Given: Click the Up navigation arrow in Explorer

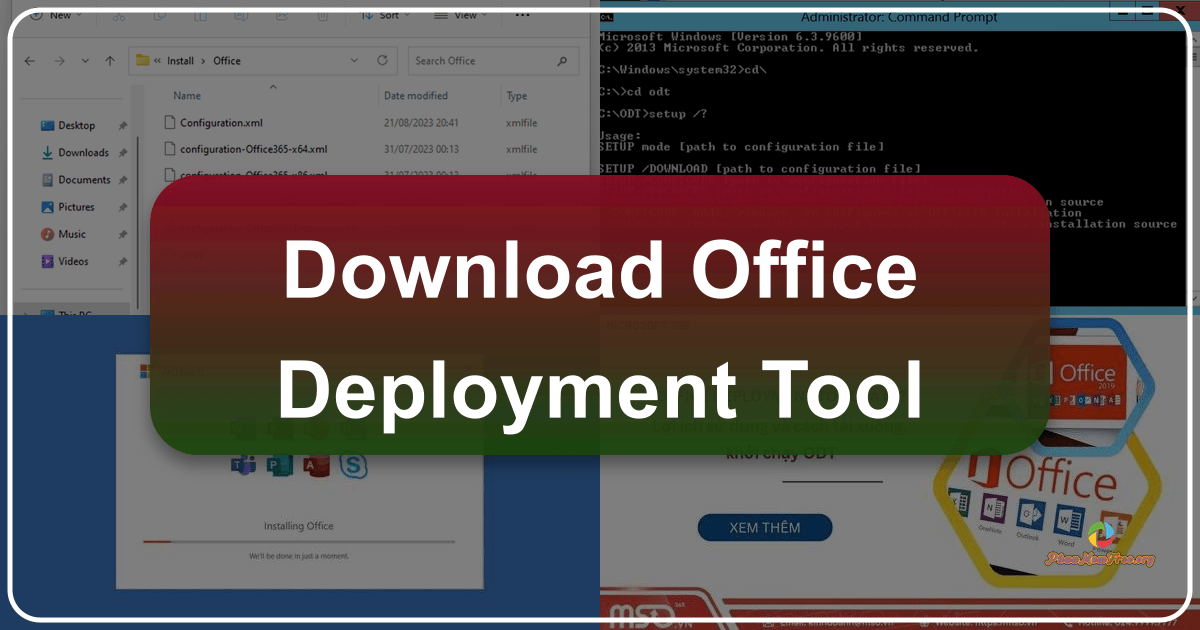Looking at the screenshot, I should [110, 60].
